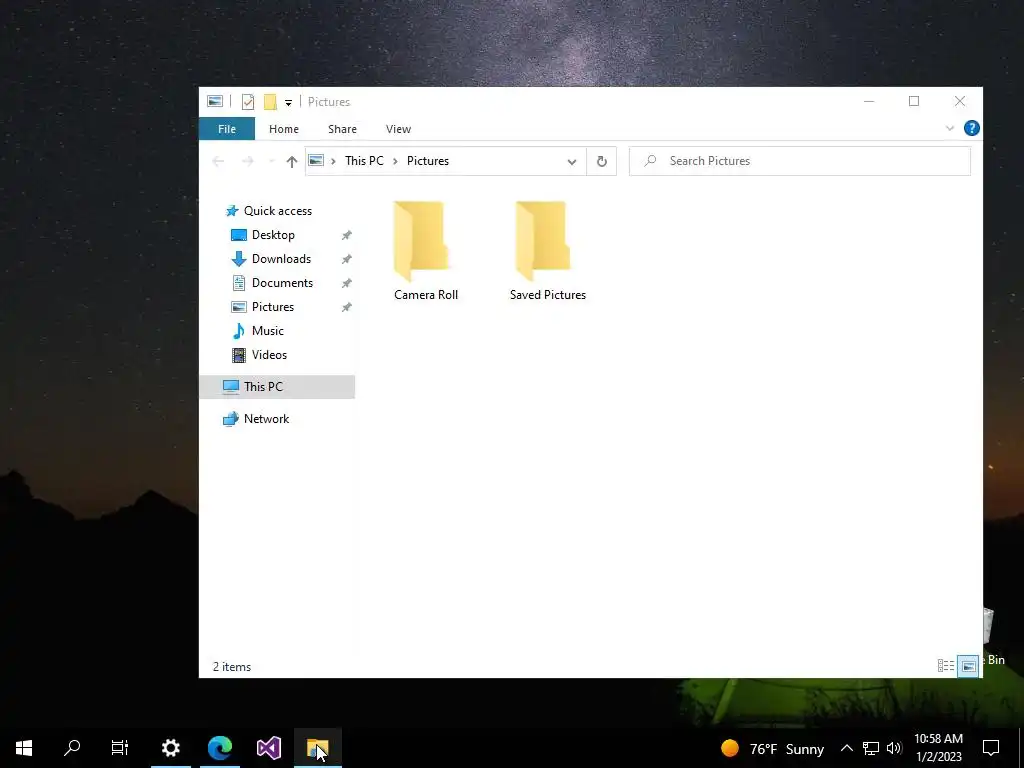Open Pictures in the navigation pane
Viewport: 1024px width, 768px height.
click(x=272, y=307)
